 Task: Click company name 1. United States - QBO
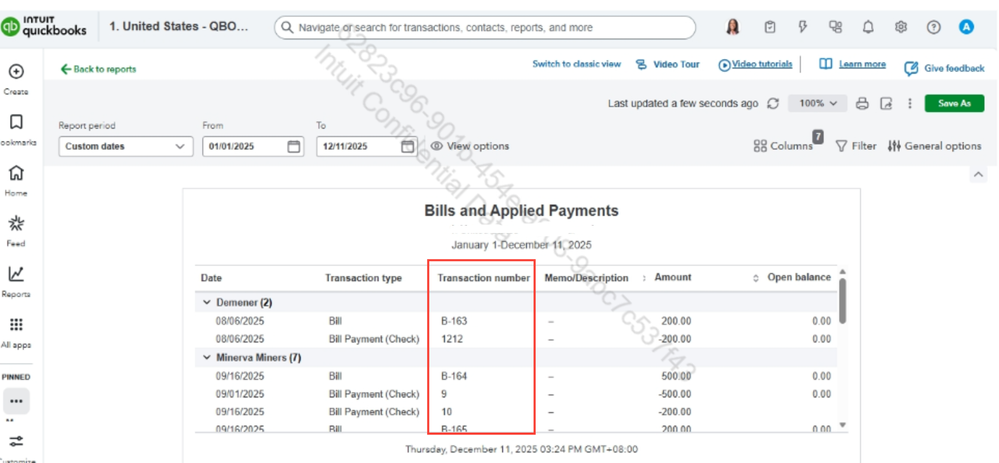click(178, 27)
